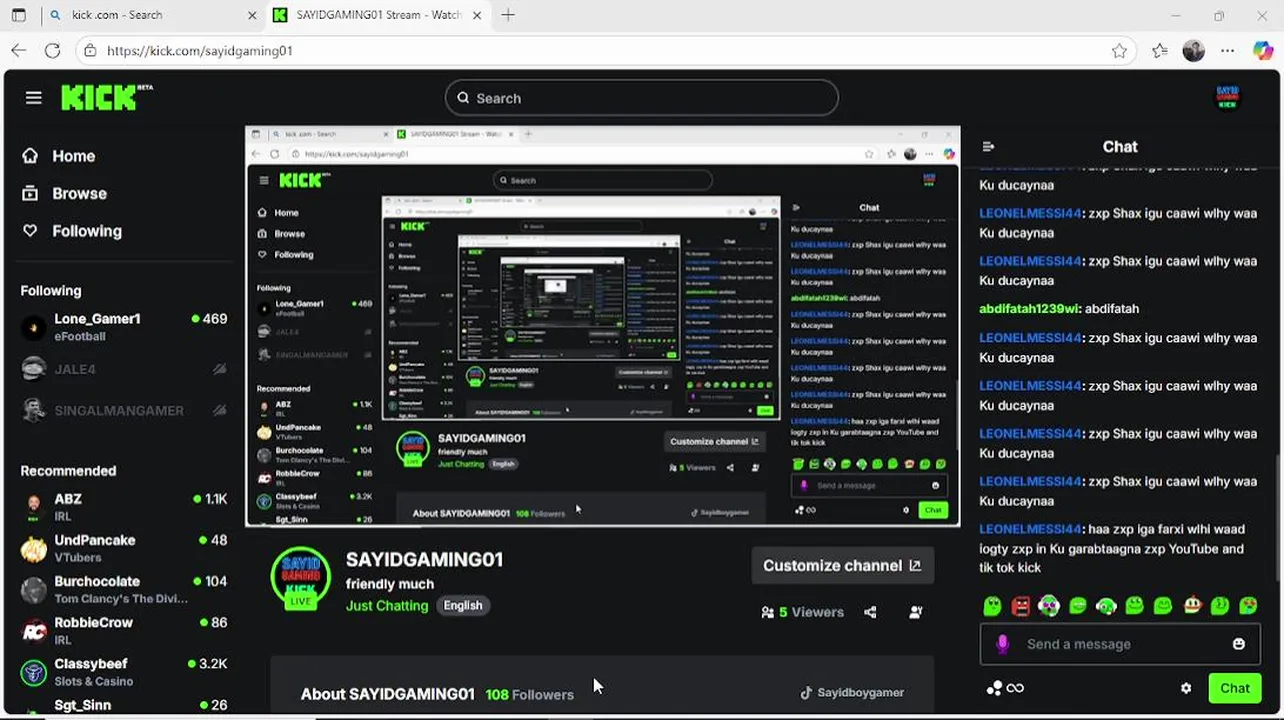The image size is (1284, 720).
Task: Open tab actions menu icon
Action: coord(19,15)
